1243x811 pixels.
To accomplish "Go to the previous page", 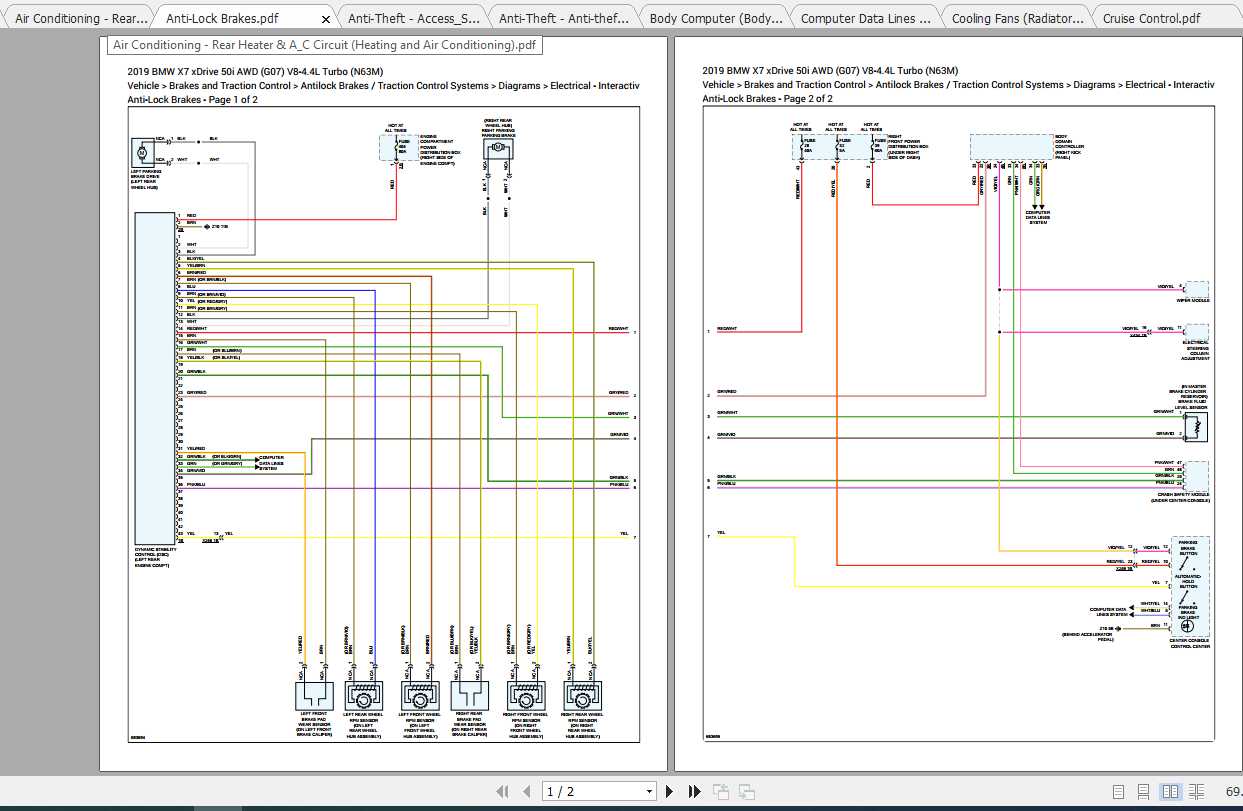I will point(526,791).
